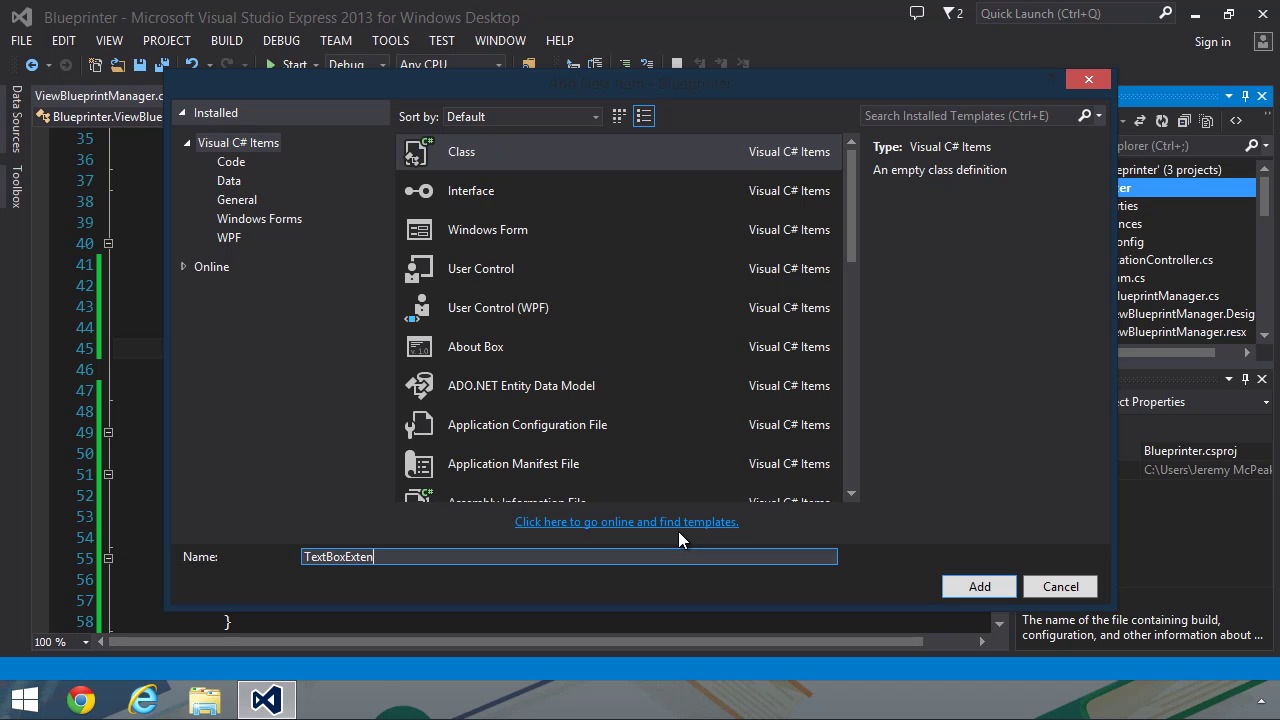
Task: Switch templates to small icons view
Action: pos(619,117)
